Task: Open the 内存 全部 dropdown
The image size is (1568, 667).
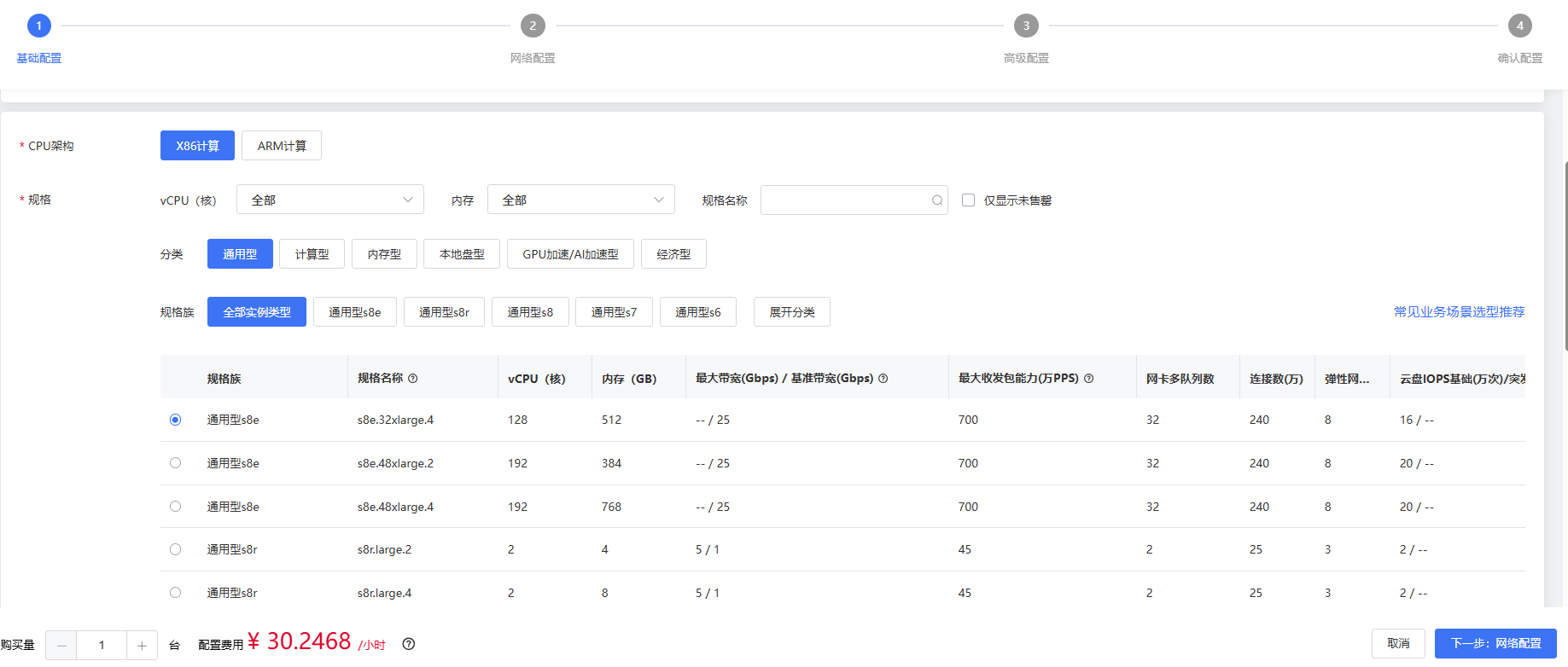Action: pos(580,200)
